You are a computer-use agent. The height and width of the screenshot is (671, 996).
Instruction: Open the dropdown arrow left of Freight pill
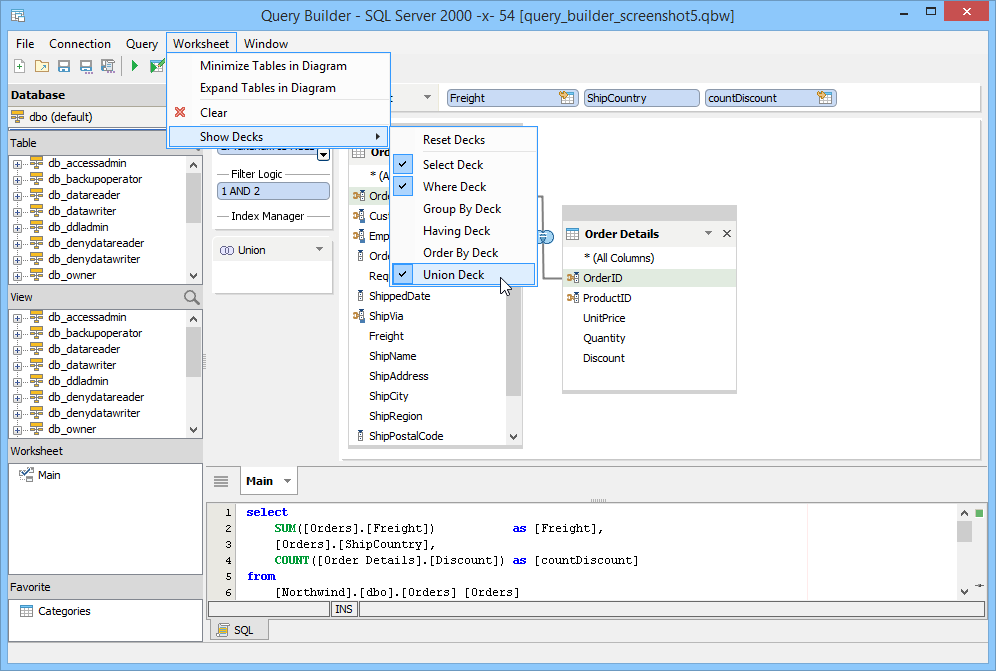click(427, 97)
